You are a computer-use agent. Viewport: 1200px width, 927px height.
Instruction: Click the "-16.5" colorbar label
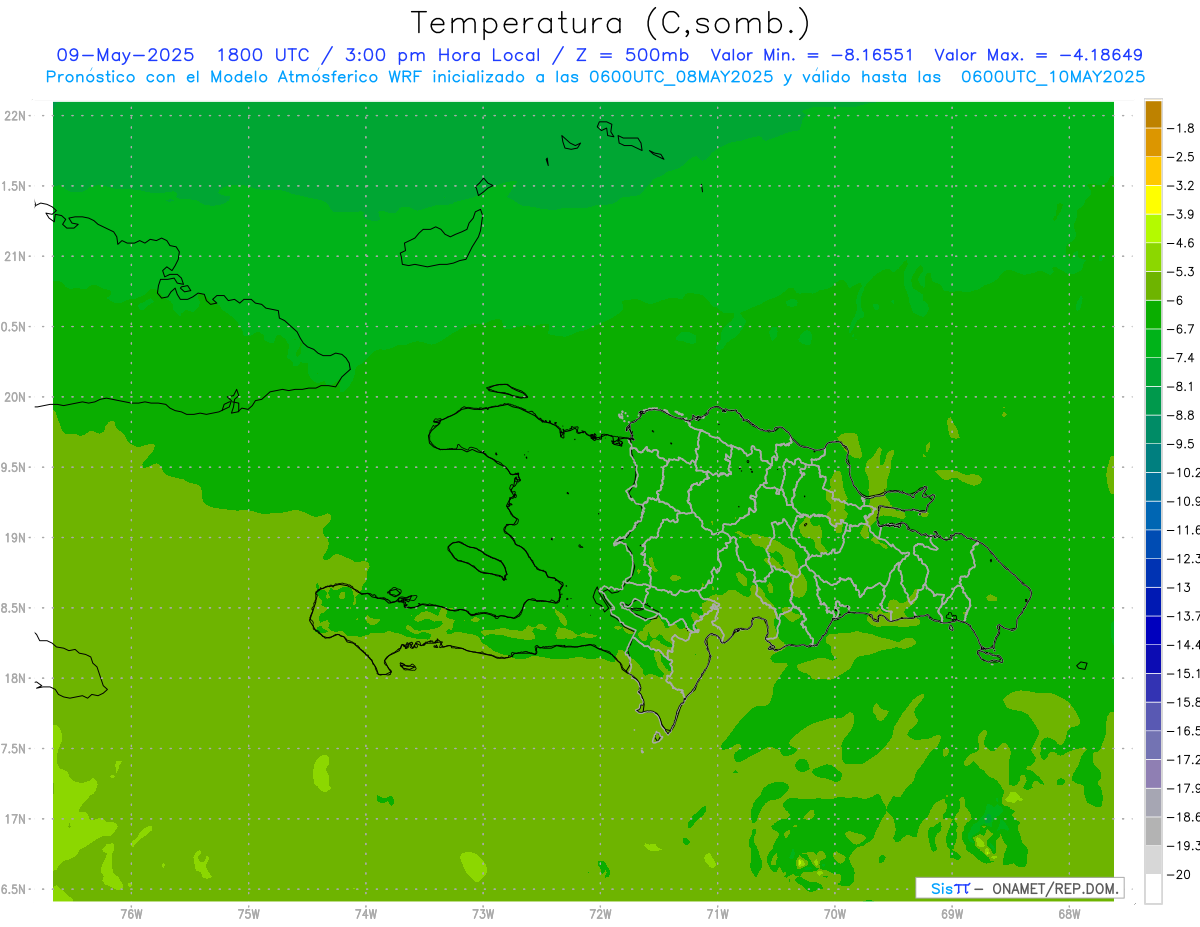1183,731
